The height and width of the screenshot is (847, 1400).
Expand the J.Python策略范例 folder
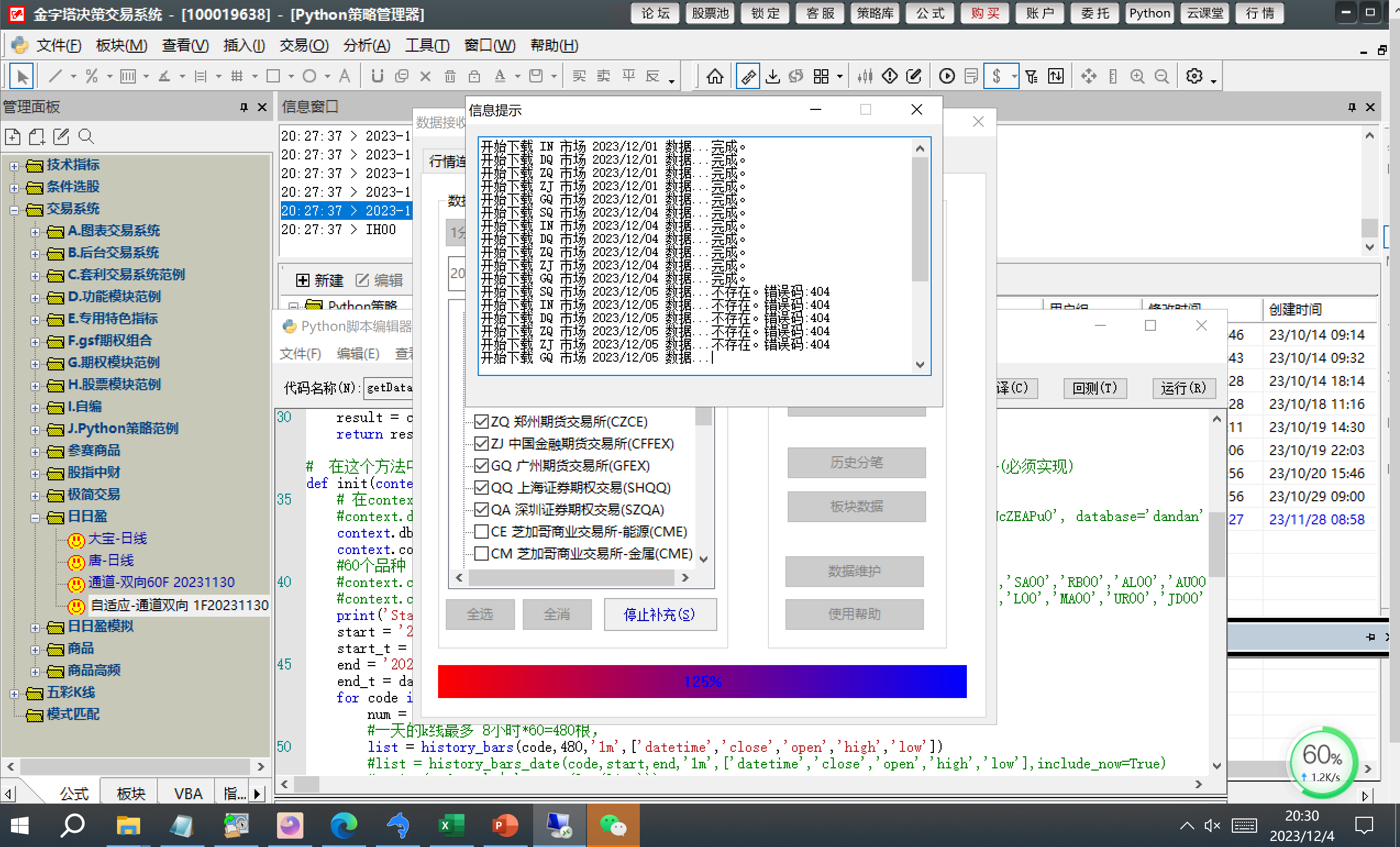click(35, 430)
